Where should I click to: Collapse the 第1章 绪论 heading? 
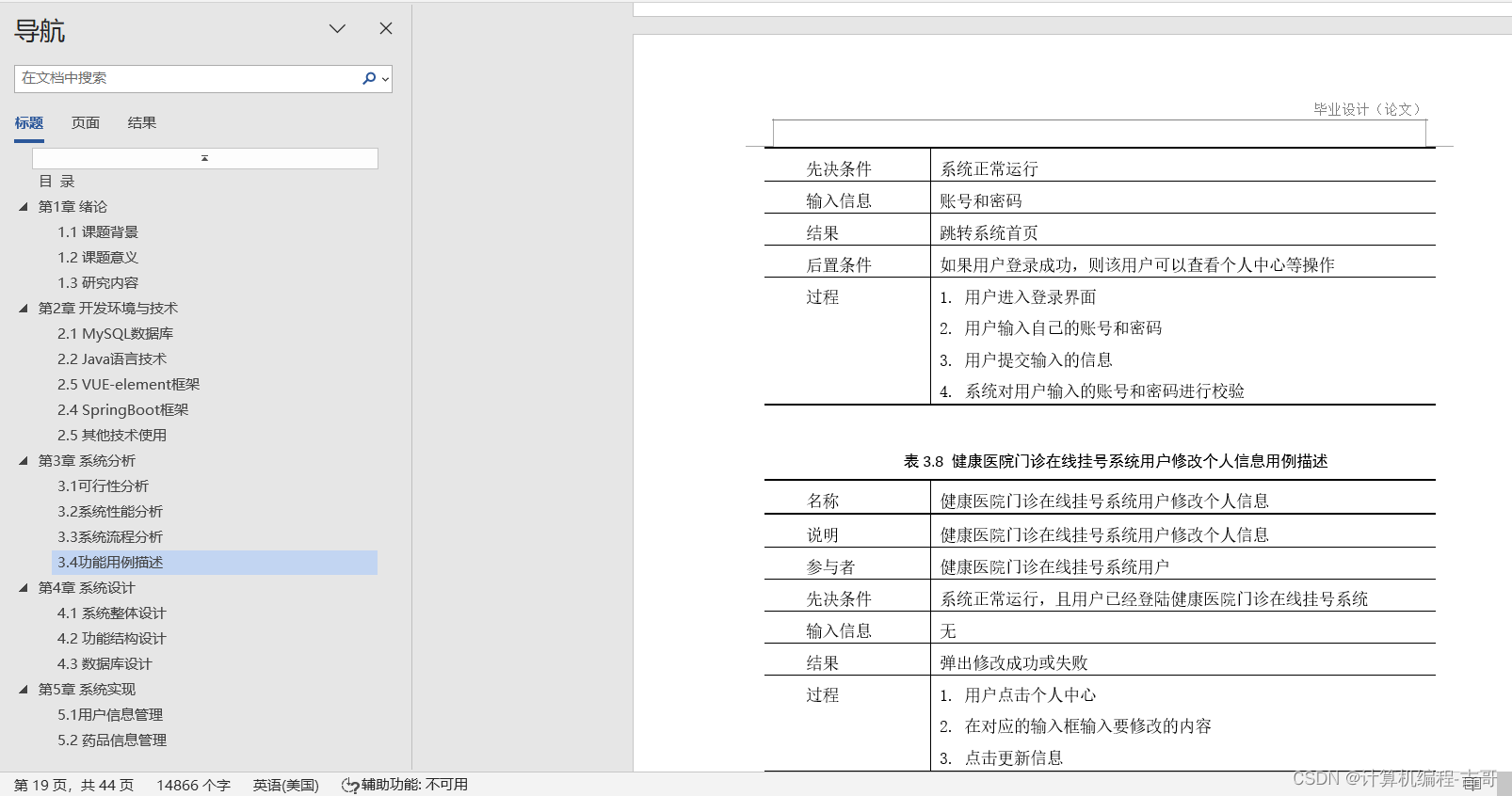pos(24,207)
